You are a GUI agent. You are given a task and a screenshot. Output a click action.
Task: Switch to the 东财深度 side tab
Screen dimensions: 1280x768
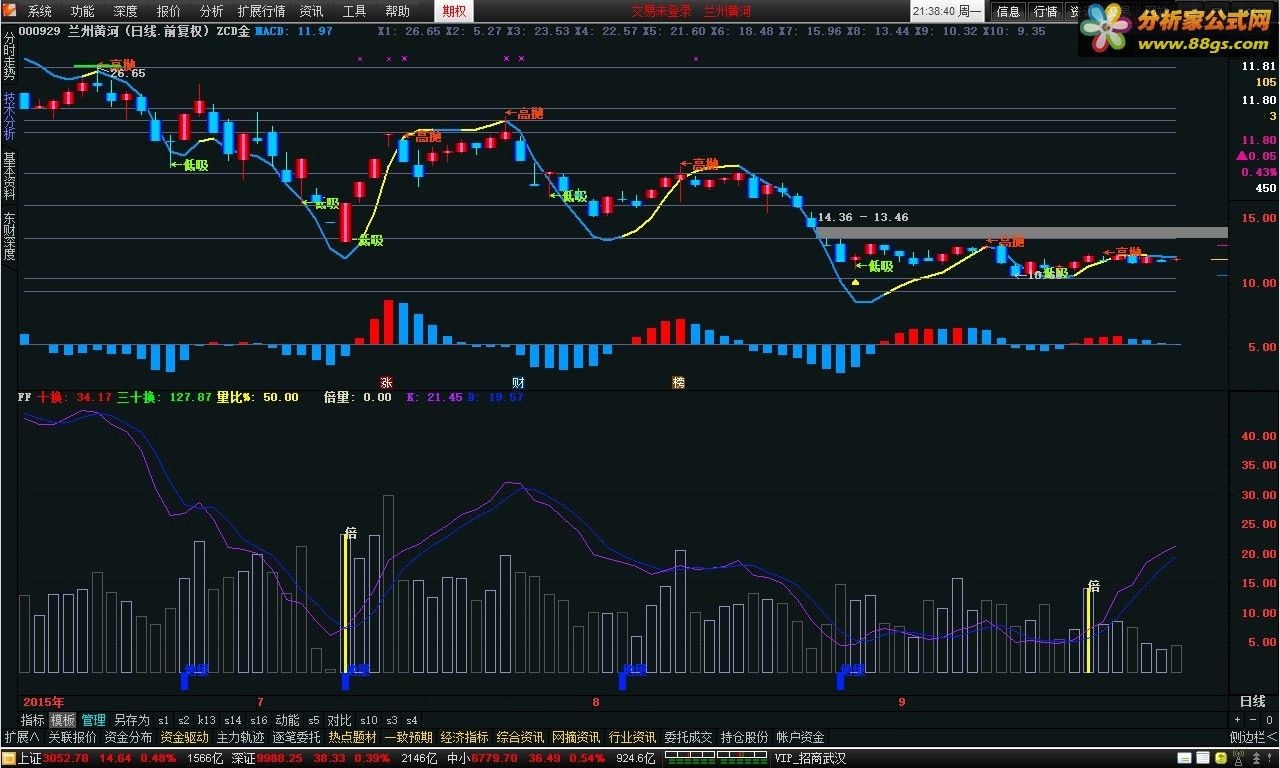pos(9,236)
